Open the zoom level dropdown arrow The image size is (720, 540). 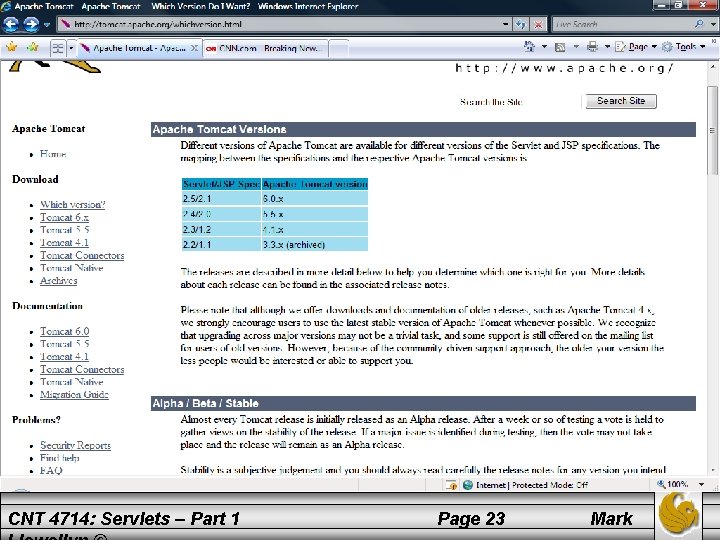[x=701, y=484]
